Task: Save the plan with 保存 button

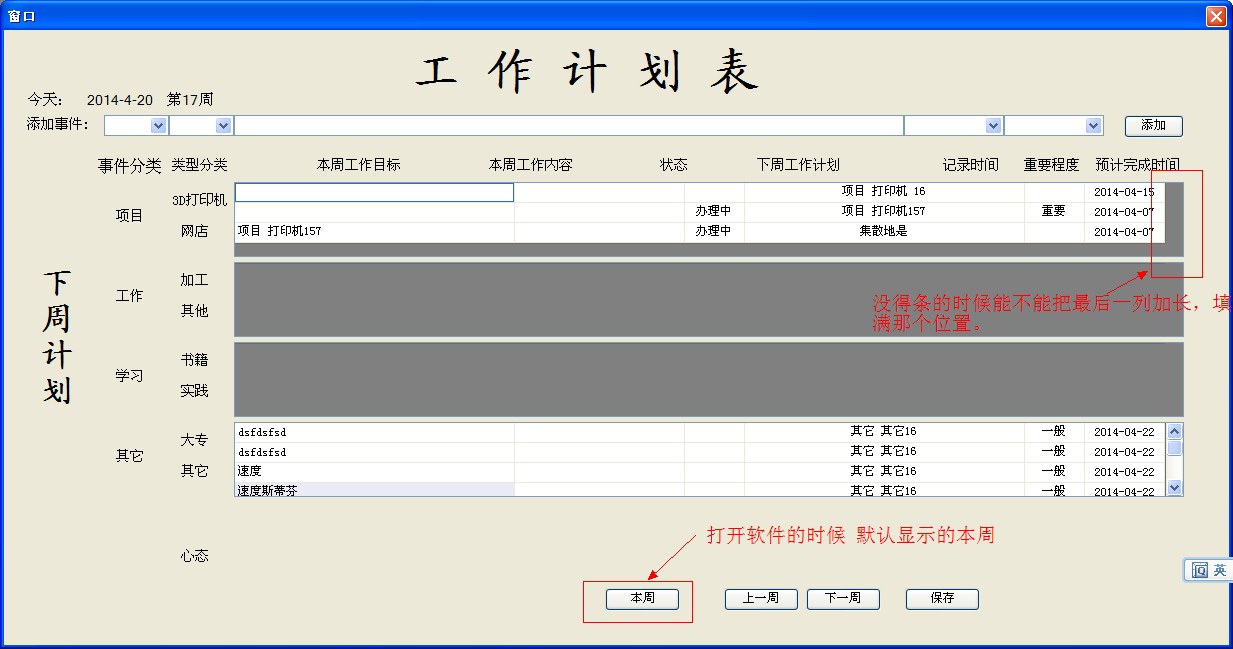Action: (941, 598)
